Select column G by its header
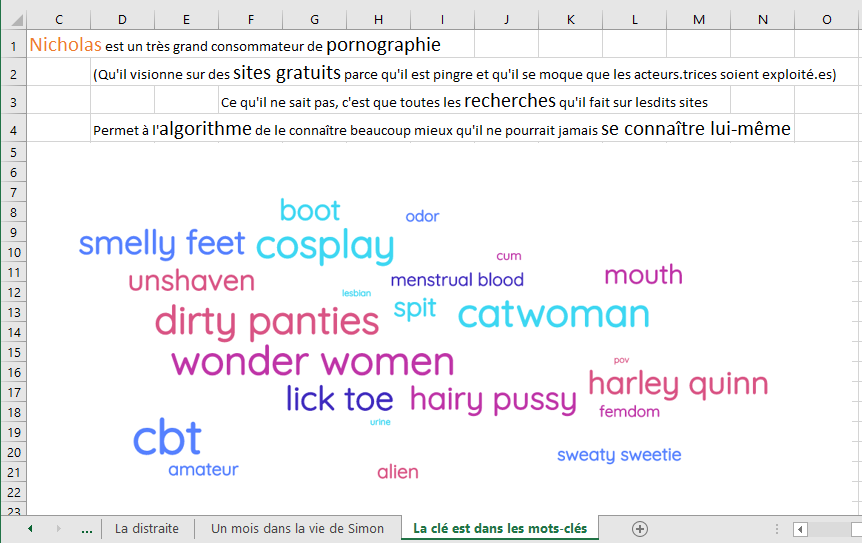 click(314, 19)
